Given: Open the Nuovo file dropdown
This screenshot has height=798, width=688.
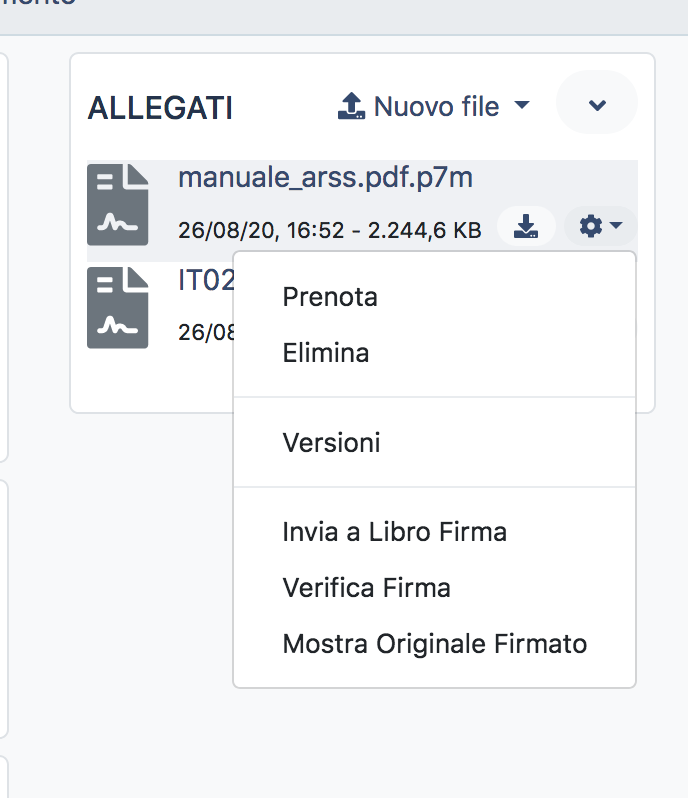Looking at the screenshot, I should coord(435,106).
